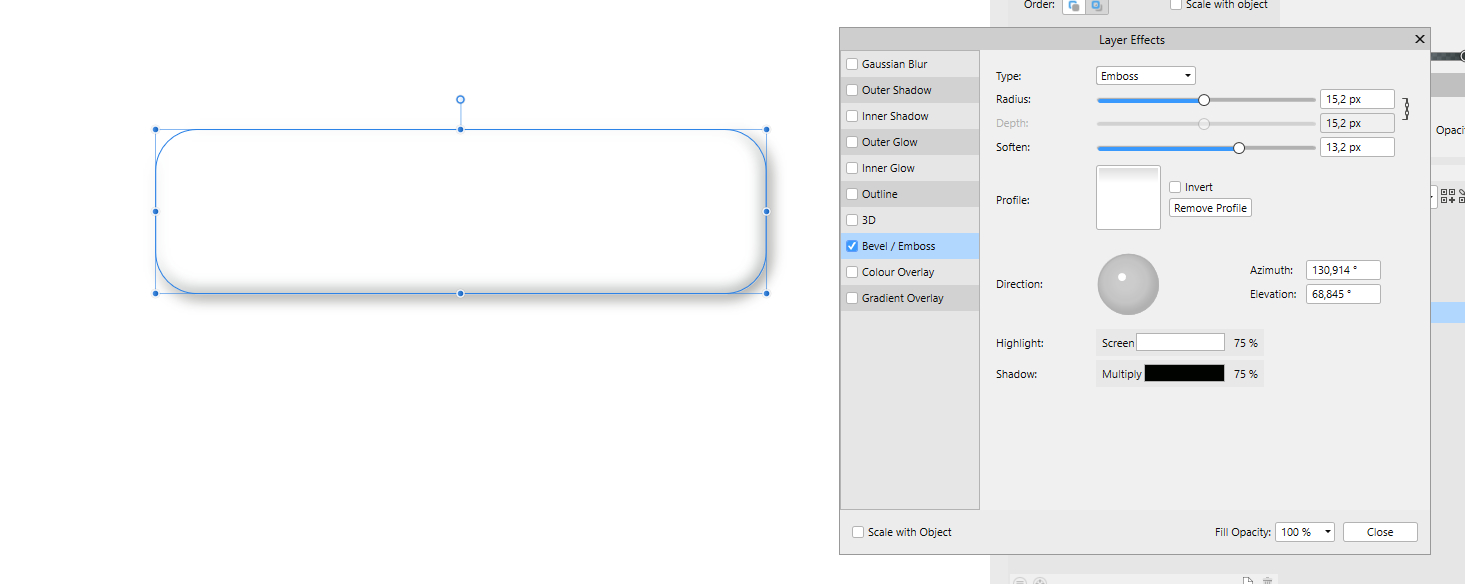Image resolution: width=1465 pixels, height=584 pixels.
Task: Click the top-right corner handle of shape
Action: coord(766,129)
